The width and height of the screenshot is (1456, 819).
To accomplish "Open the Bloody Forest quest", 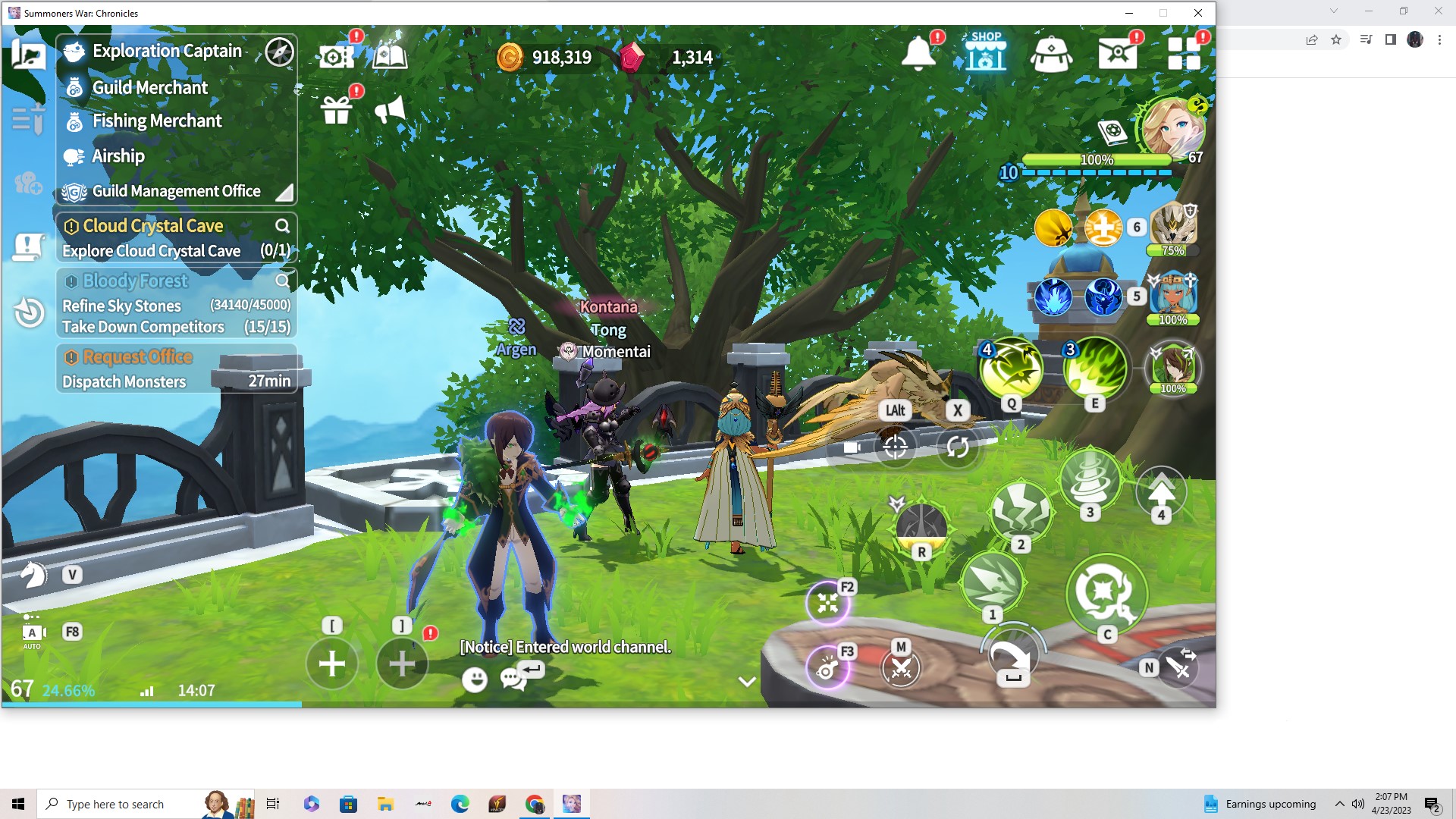I will [x=176, y=303].
